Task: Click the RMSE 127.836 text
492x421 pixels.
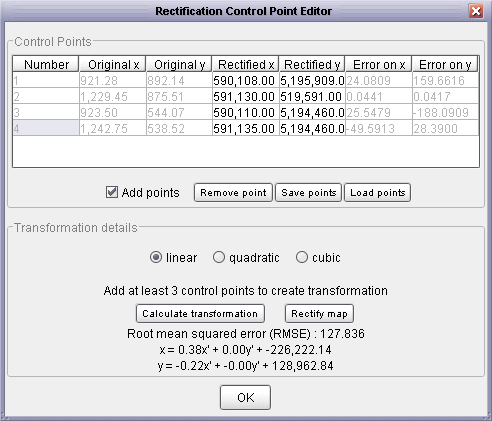Action: pos(246,334)
